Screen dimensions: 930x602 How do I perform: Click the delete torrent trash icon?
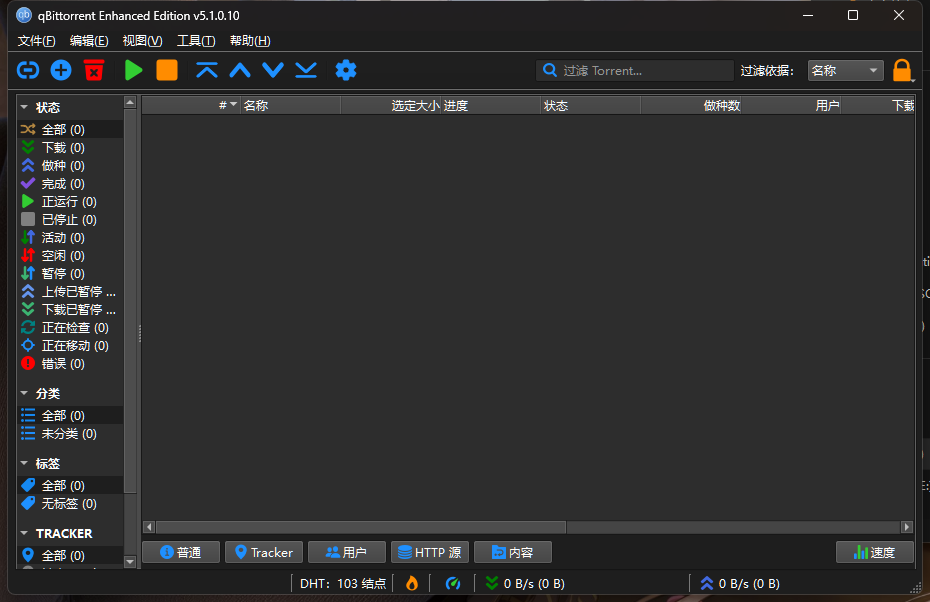coord(94,70)
